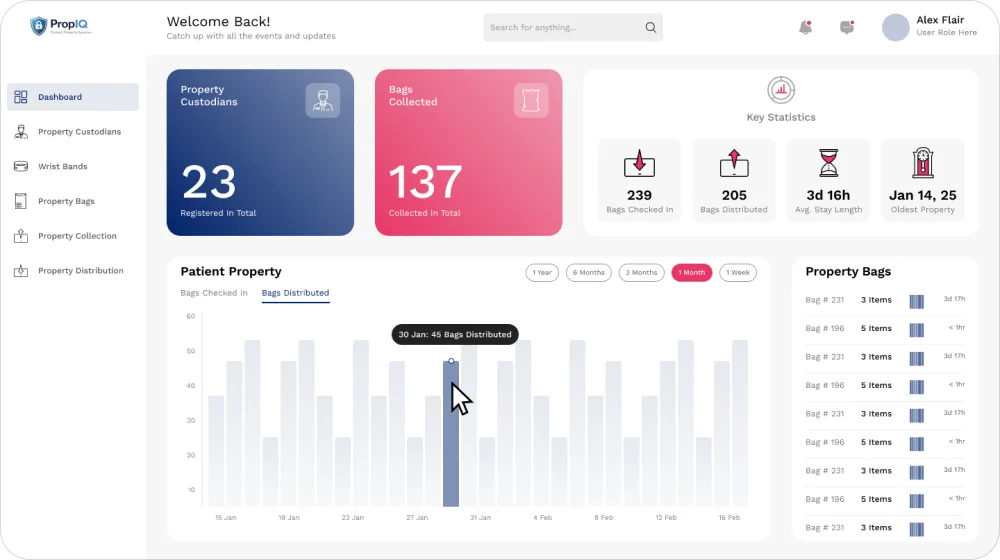Select the 1 Week time range
Image resolution: width=1000 pixels, height=560 pixels.
(738, 272)
